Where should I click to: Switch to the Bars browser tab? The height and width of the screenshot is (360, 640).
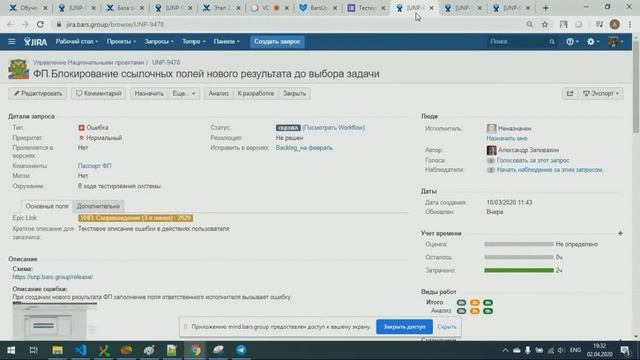coord(318,8)
